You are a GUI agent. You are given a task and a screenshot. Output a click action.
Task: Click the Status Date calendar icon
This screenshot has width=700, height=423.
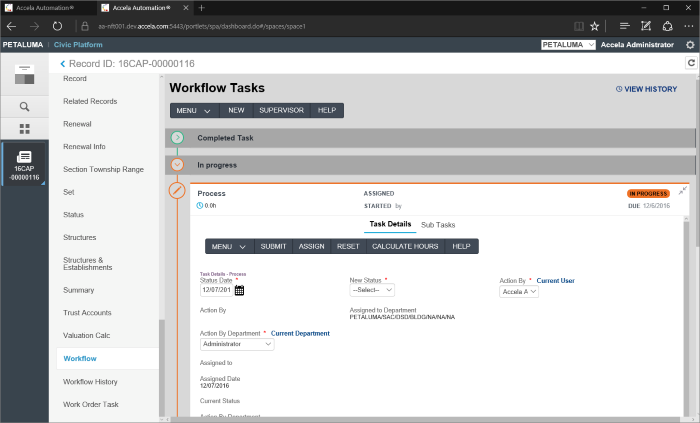pyautogui.click(x=240, y=291)
